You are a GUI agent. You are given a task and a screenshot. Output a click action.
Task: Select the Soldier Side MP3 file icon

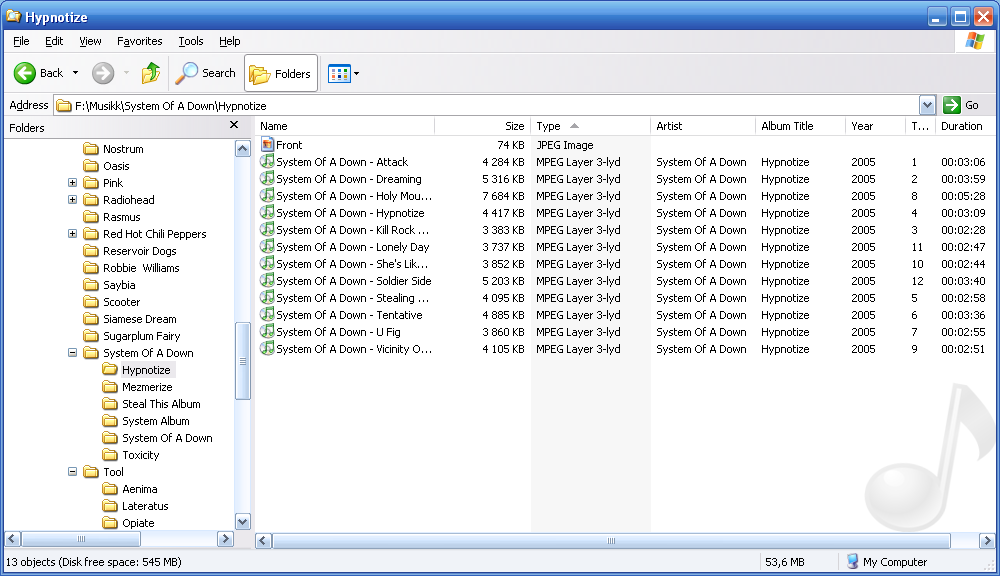267,280
